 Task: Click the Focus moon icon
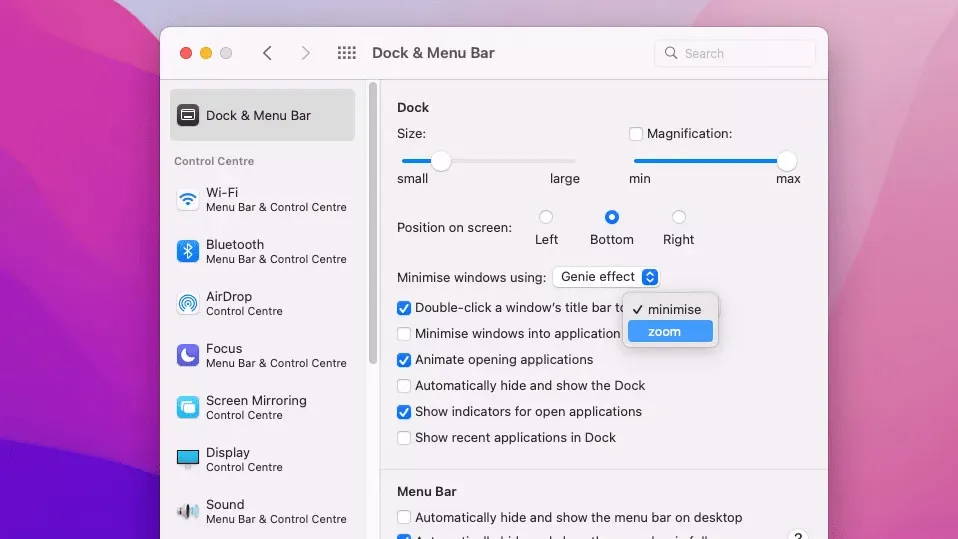click(188, 355)
